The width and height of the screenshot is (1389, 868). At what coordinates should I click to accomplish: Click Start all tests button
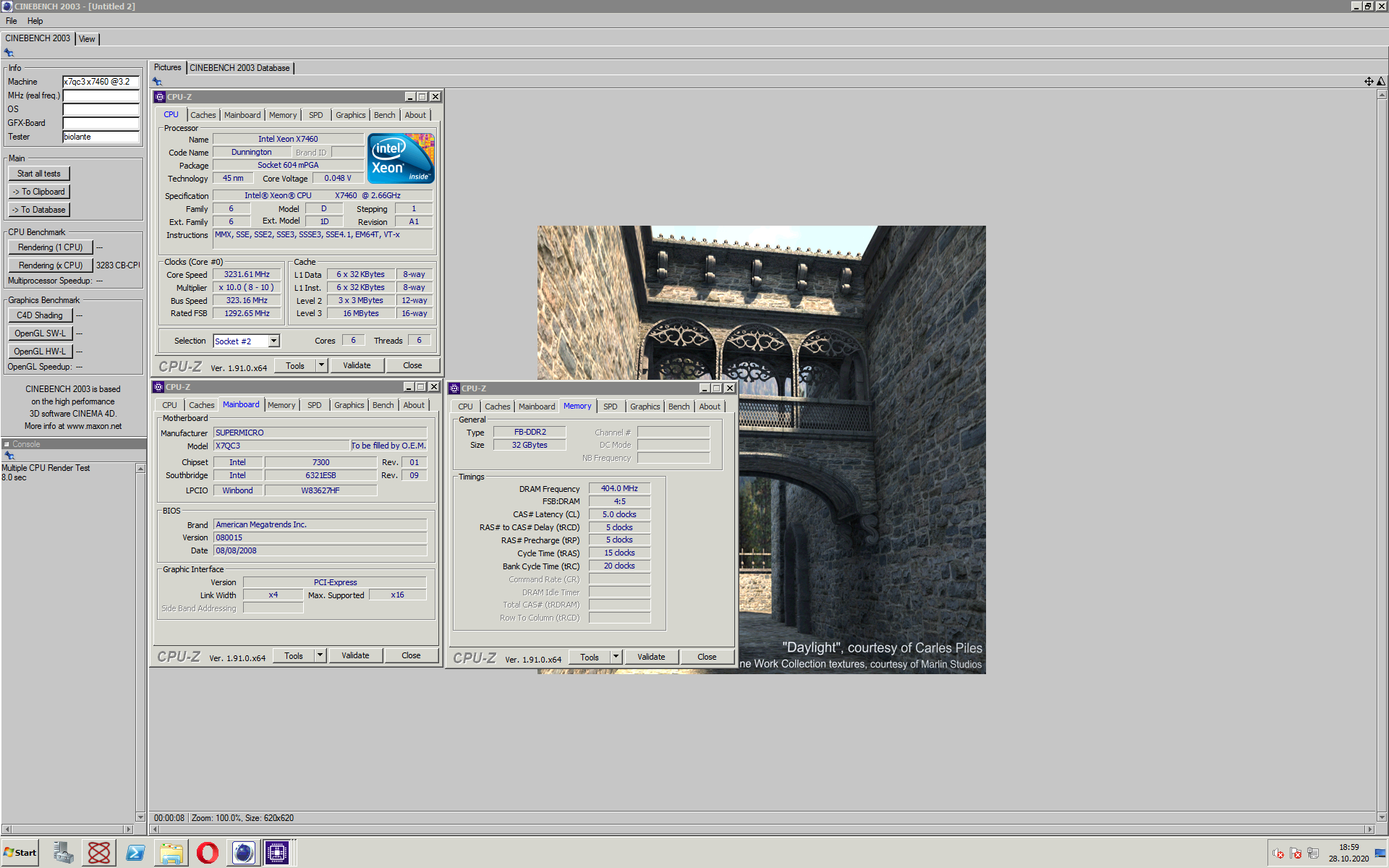coord(39,174)
